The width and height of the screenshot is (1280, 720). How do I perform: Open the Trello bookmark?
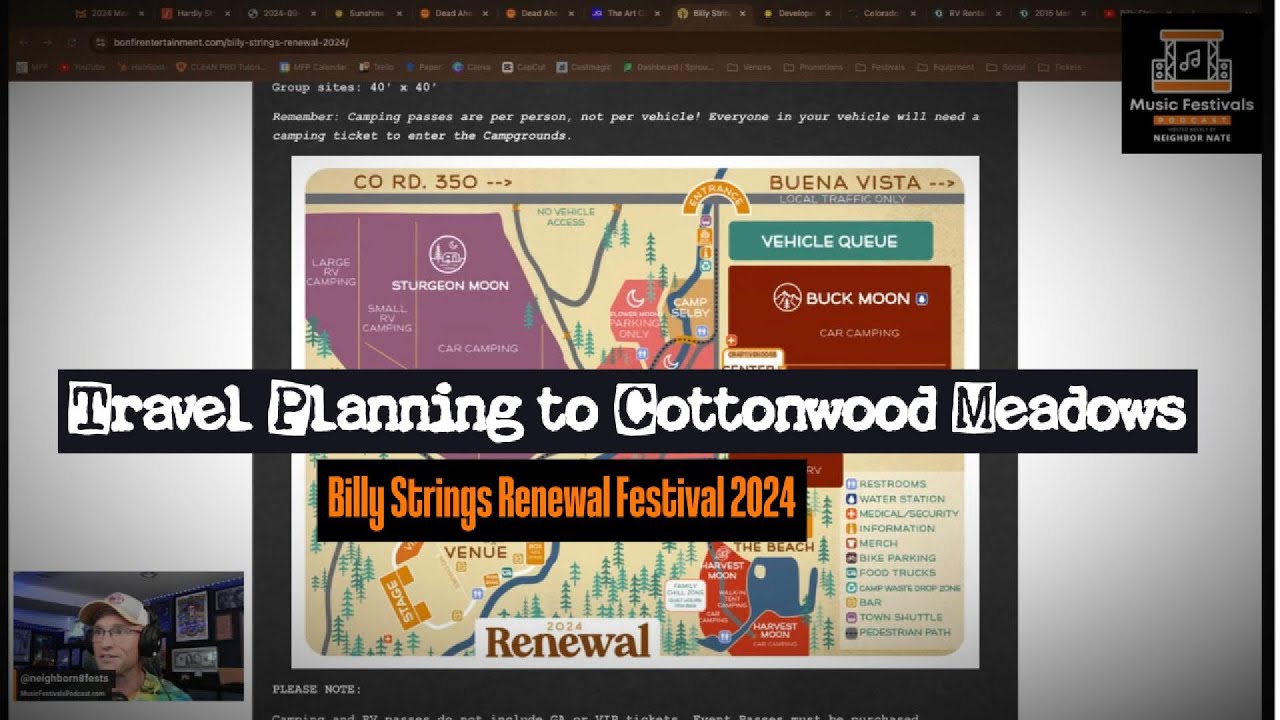coord(379,67)
